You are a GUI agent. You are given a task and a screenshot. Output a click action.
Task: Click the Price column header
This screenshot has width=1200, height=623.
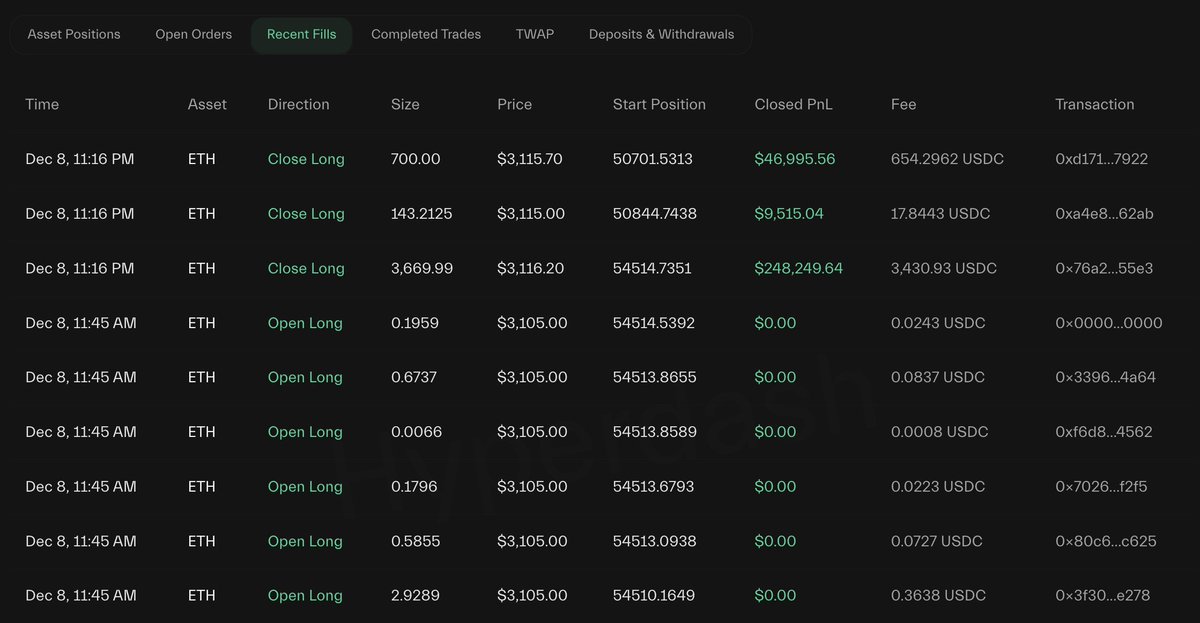[514, 104]
